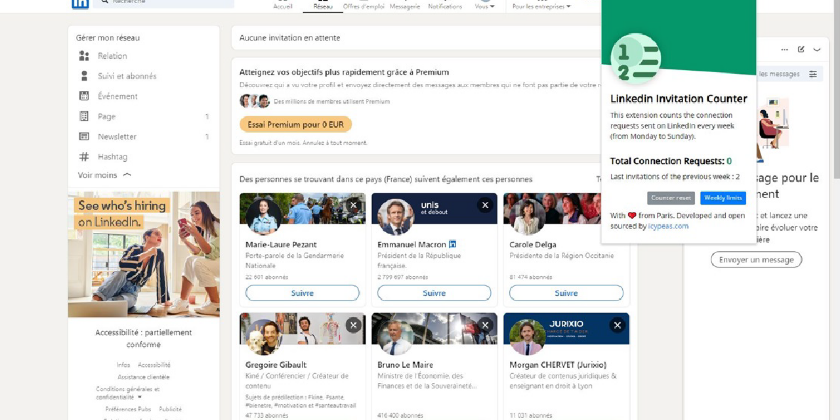Open Bruno Le Maire's profile photo
The height and width of the screenshot is (420, 840).
point(395,337)
